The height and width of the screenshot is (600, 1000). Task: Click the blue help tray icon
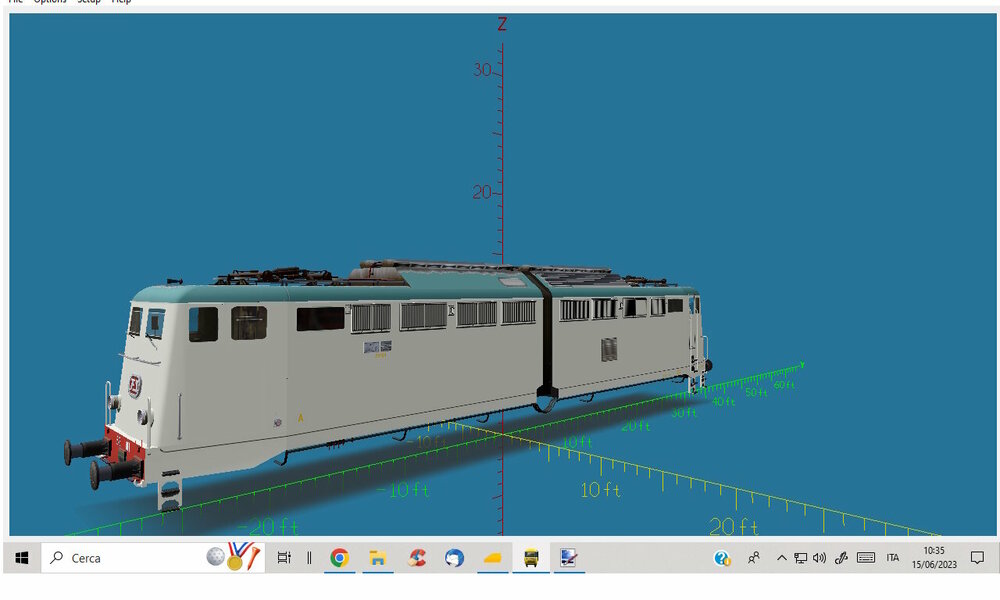coord(721,559)
